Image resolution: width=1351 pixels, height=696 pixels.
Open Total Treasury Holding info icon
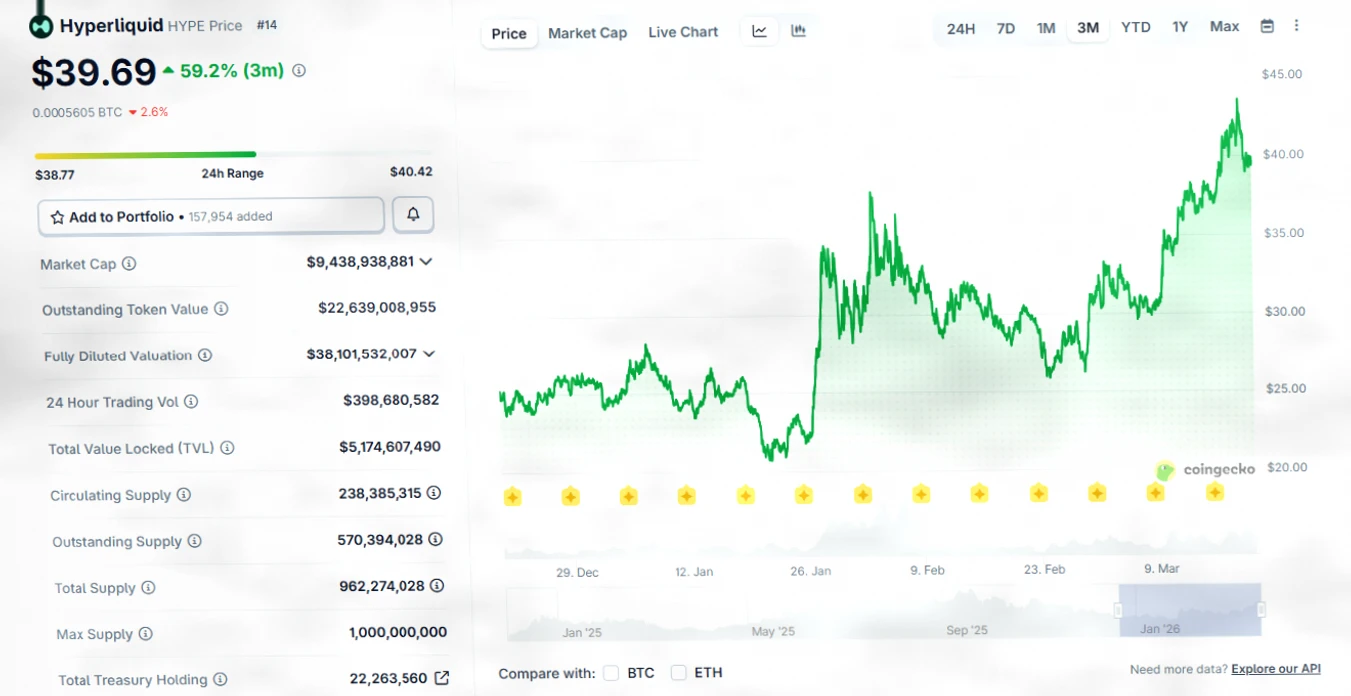[220, 680]
